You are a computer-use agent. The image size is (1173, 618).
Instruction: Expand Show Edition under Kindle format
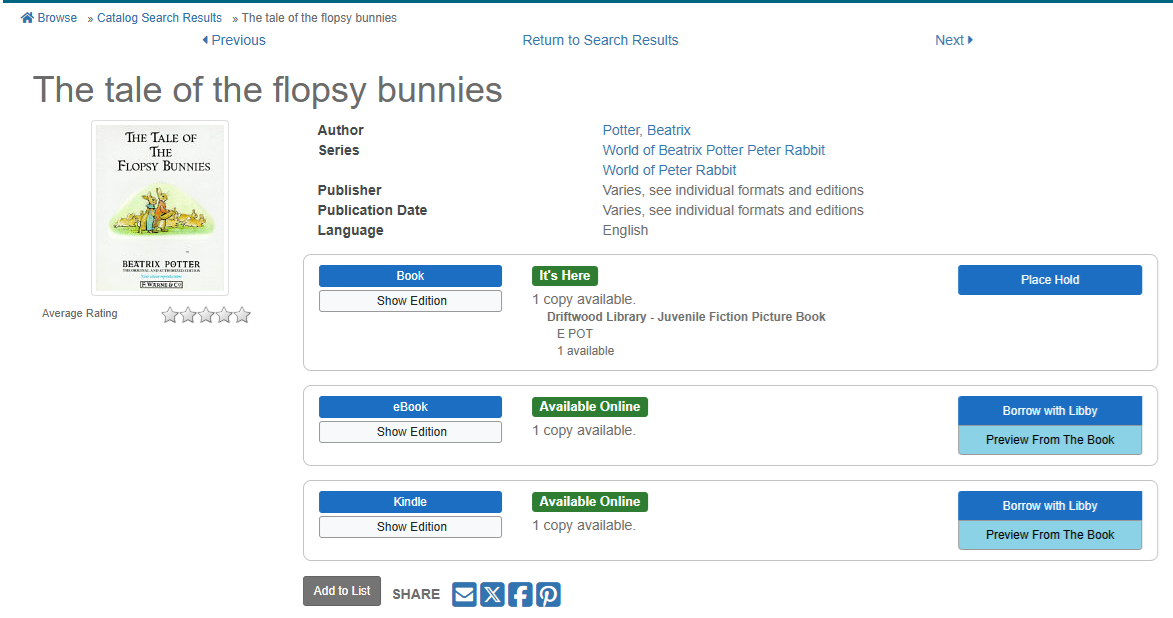tap(410, 527)
